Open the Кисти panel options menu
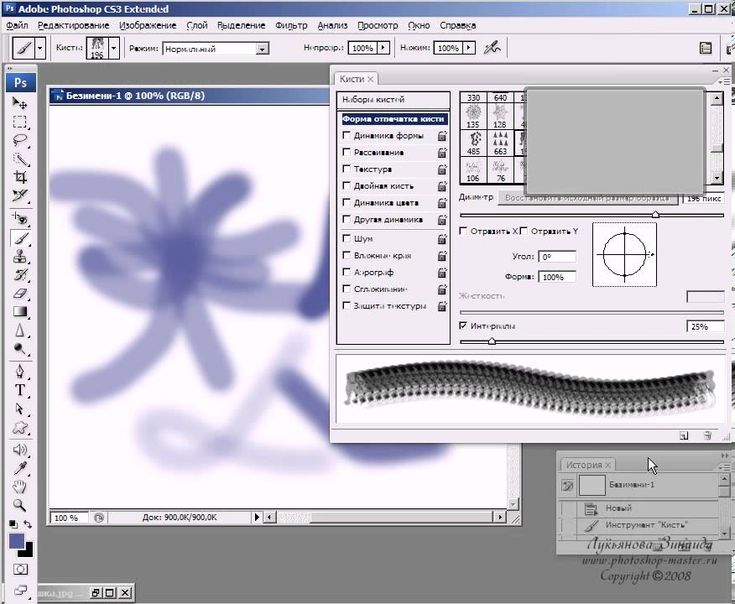The width and height of the screenshot is (735, 604). click(725, 82)
